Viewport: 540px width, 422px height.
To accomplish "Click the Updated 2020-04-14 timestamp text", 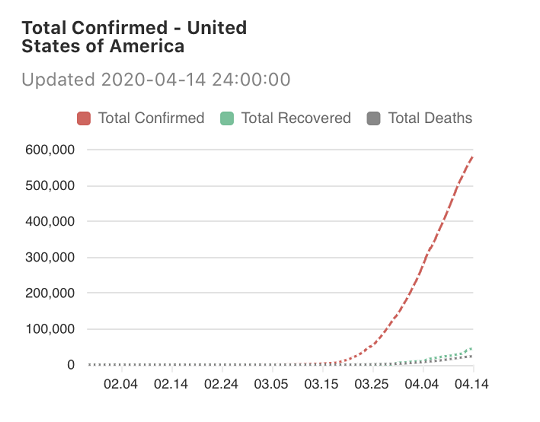I will [156, 80].
